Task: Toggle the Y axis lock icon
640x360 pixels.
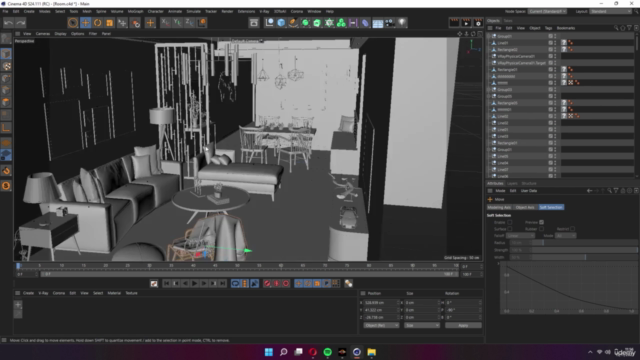Action: click(x=177, y=23)
